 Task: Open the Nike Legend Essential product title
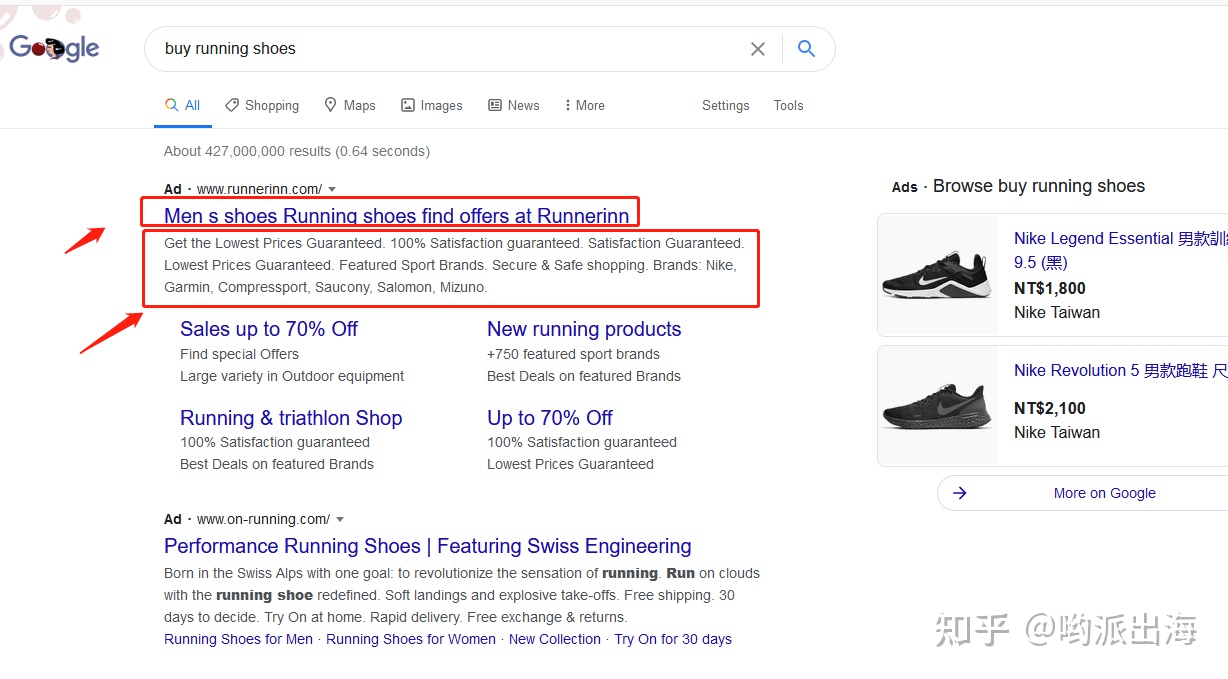tap(1120, 250)
